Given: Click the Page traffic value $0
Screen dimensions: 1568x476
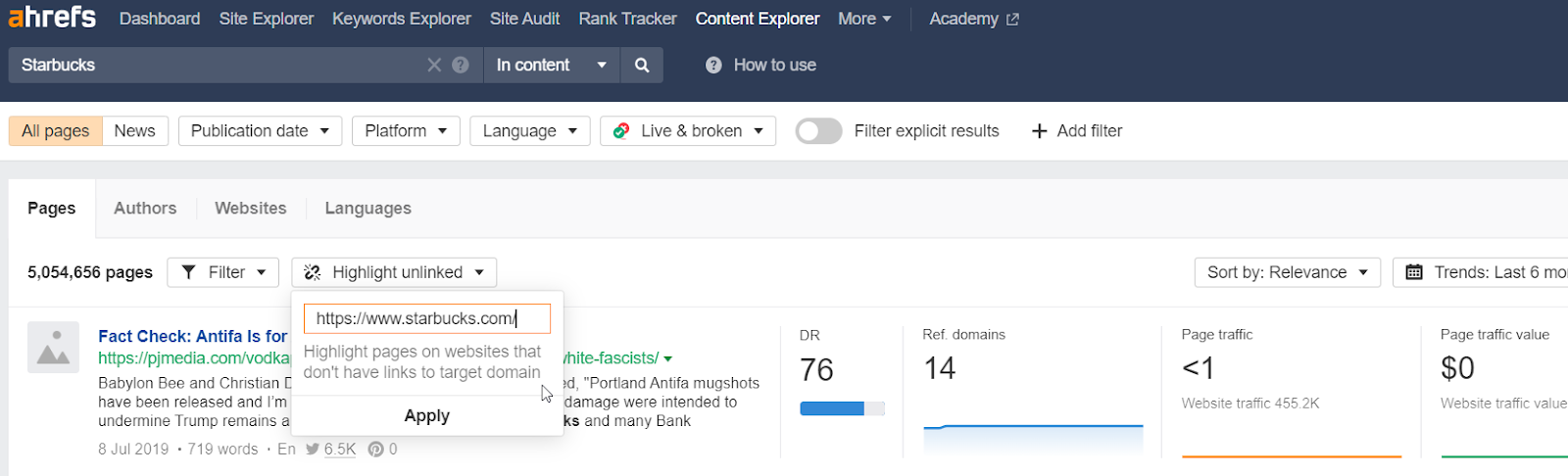Looking at the screenshot, I should [x=1457, y=368].
